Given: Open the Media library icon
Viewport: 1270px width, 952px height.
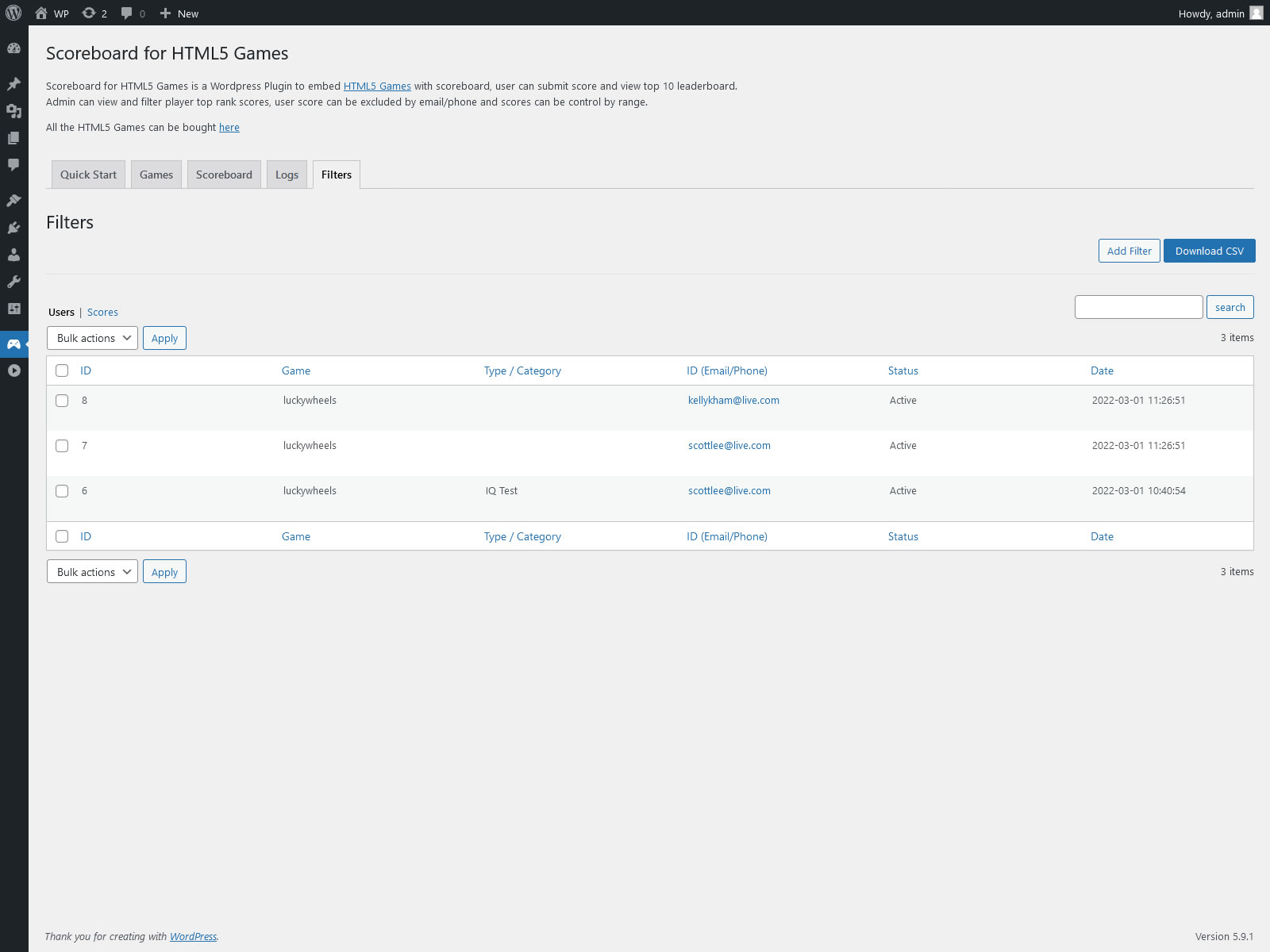Looking at the screenshot, I should pyautogui.click(x=13, y=111).
